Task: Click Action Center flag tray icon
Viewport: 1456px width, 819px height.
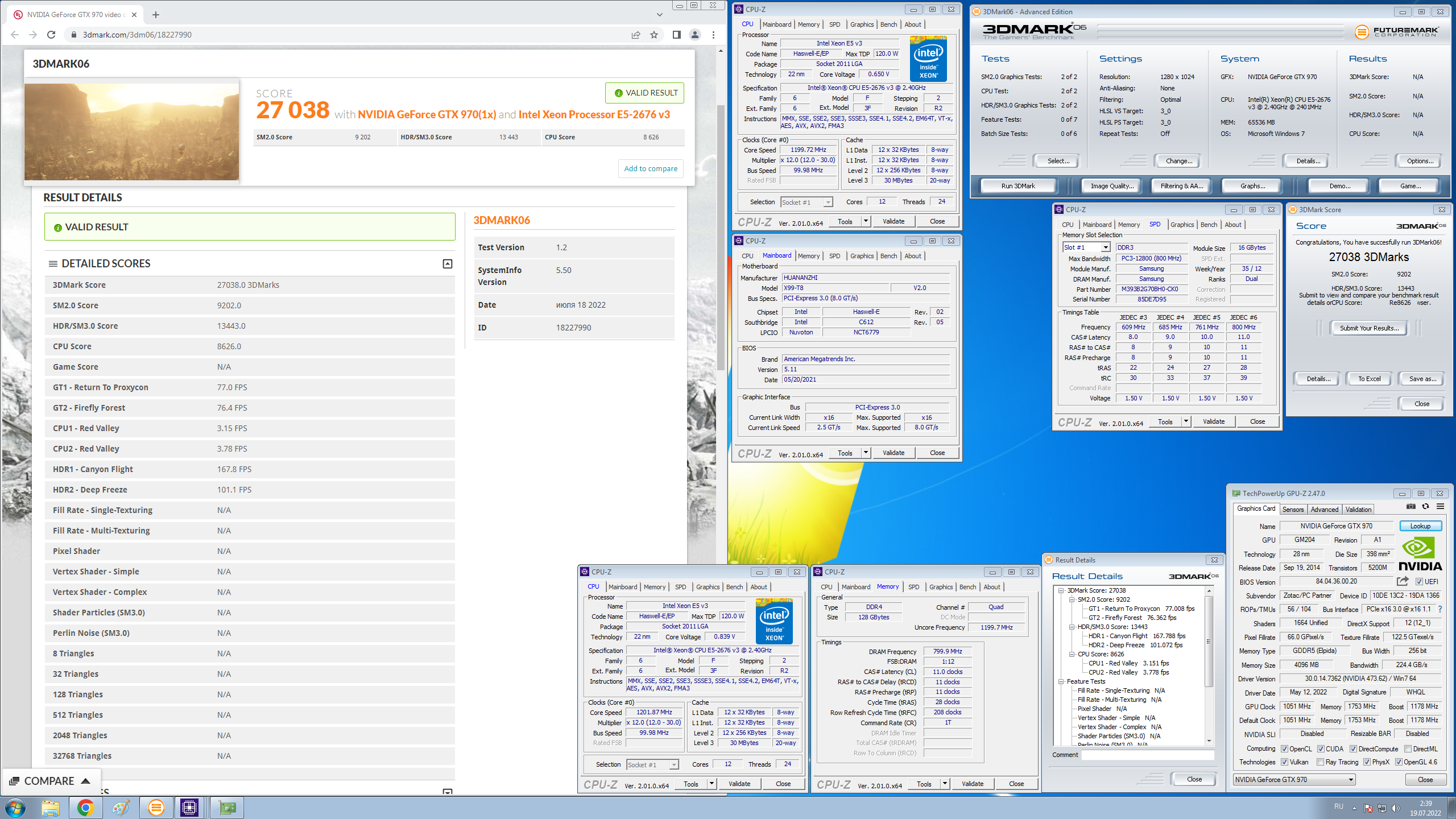Action: pyautogui.click(x=1368, y=808)
